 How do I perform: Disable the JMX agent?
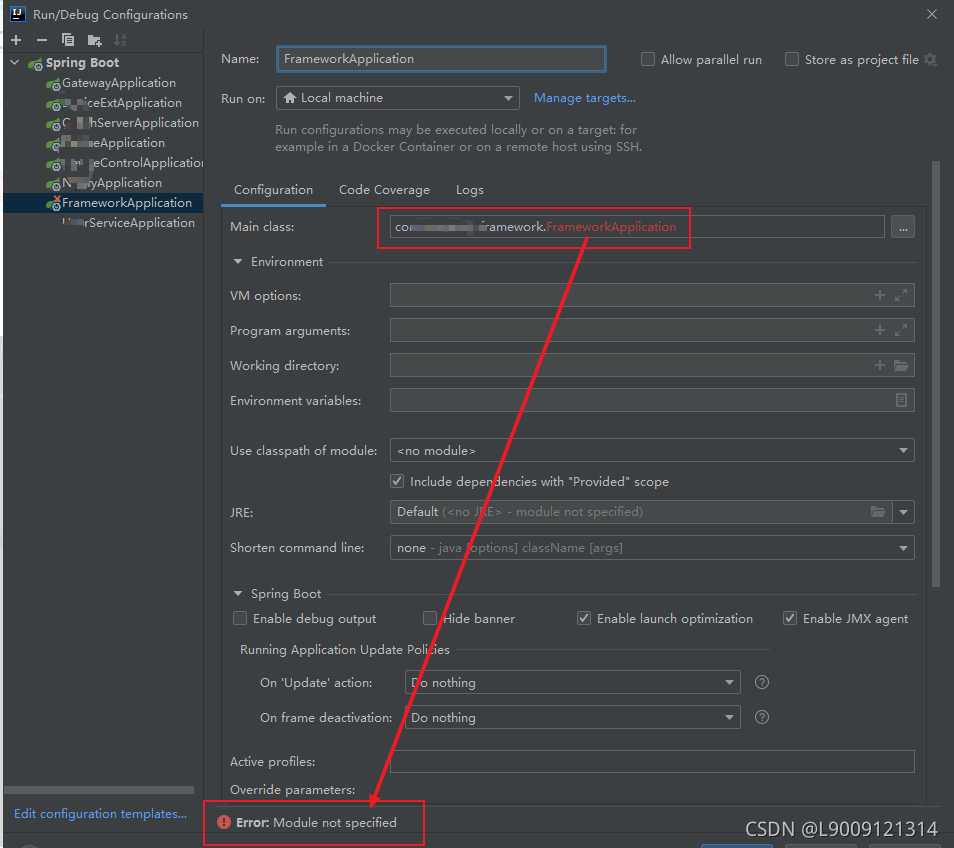(x=790, y=618)
